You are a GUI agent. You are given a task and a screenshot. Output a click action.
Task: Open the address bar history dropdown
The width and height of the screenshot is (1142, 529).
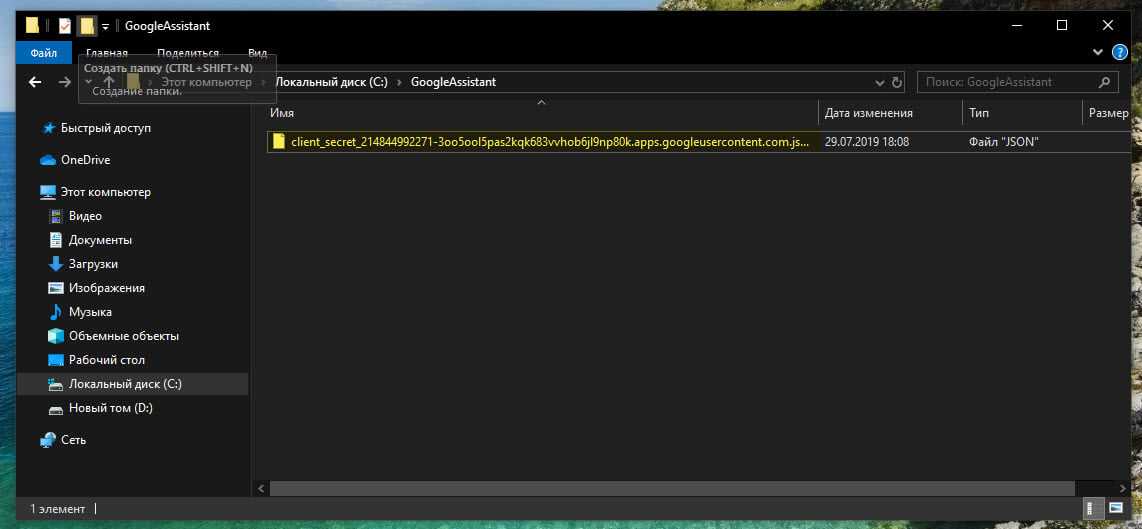click(878, 82)
